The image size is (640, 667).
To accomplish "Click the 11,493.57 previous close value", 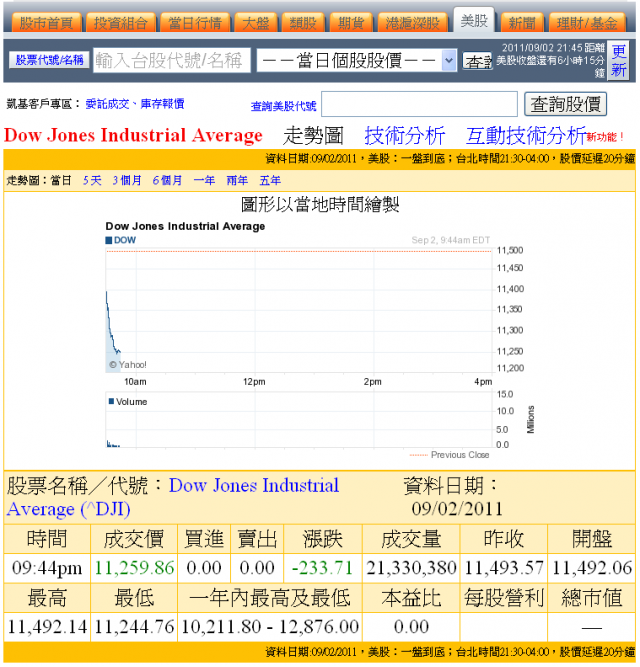I will pos(504,568).
